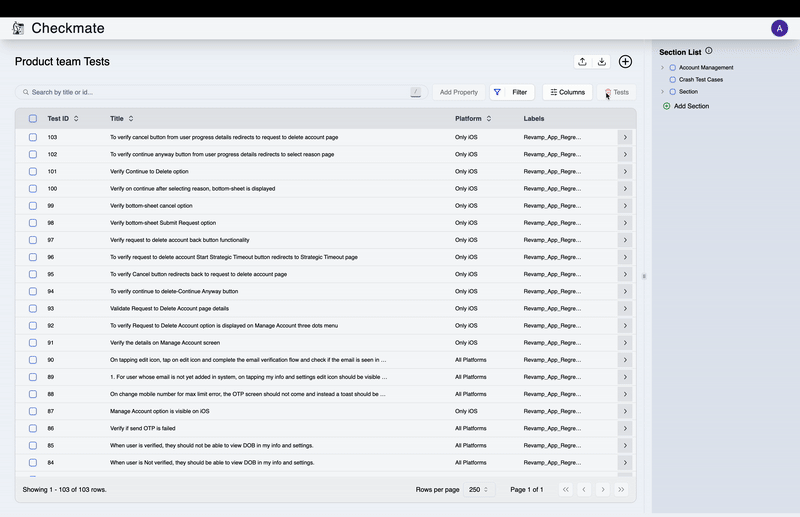
Task: Check the box for test 101
Action: pos(33,171)
